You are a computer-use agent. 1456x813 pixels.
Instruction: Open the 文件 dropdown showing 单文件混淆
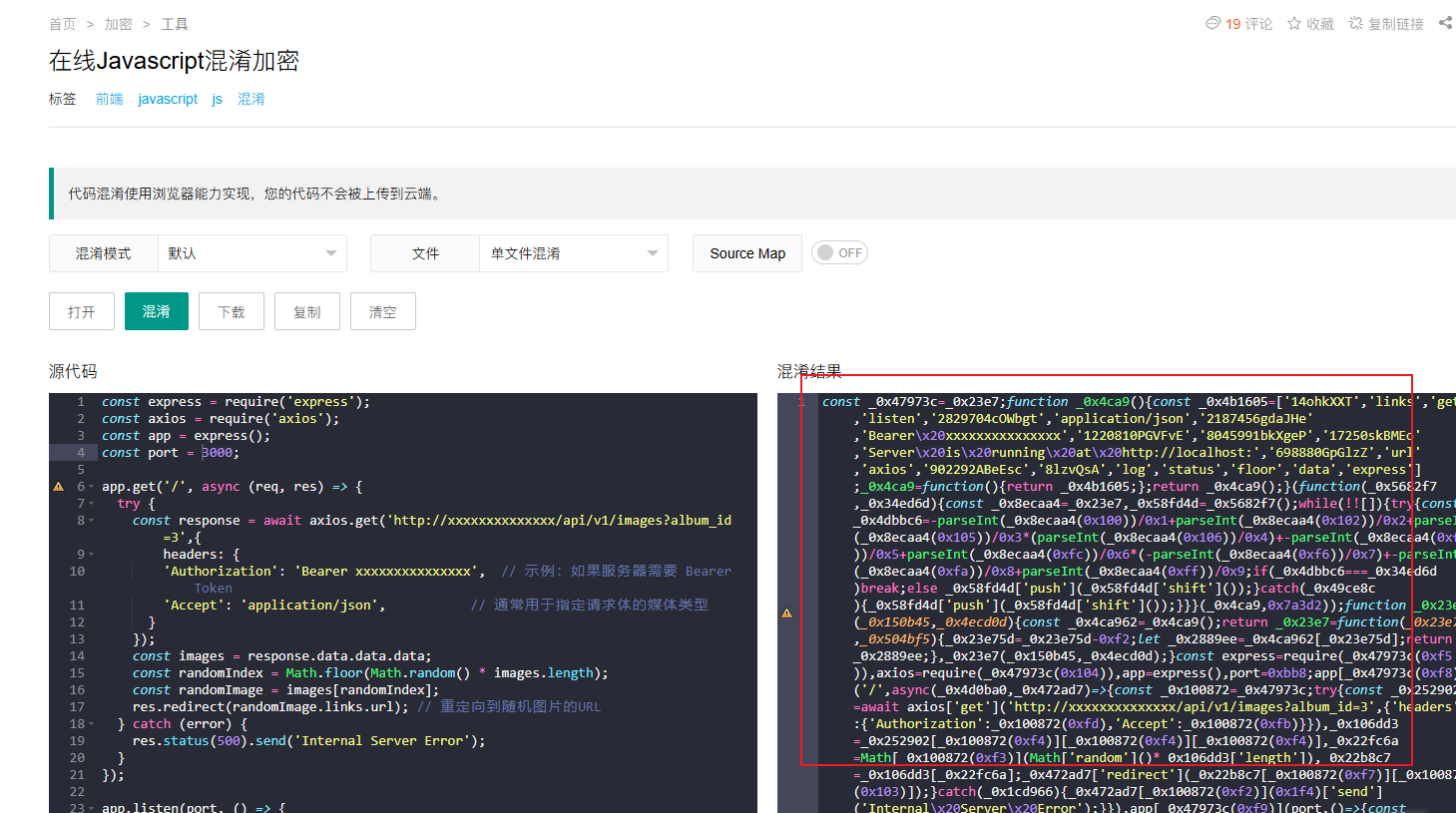click(x=574, y=253)
